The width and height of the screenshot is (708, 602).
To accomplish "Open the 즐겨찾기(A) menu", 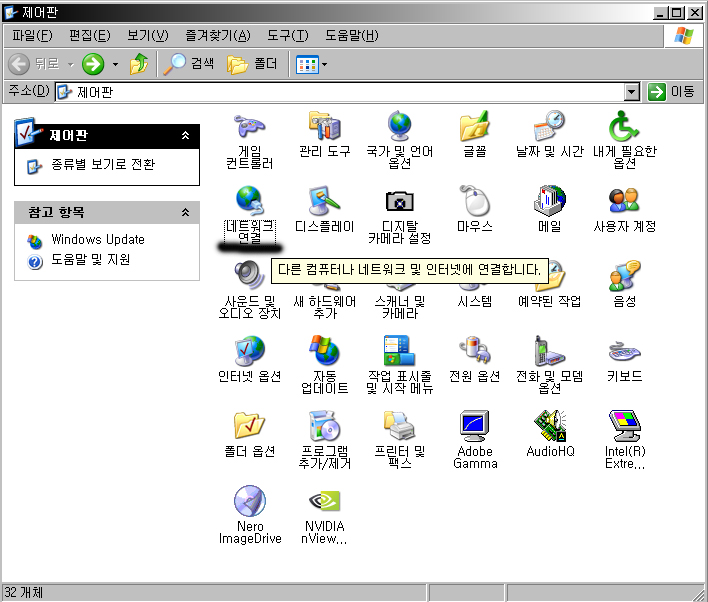I will (218, 35).
